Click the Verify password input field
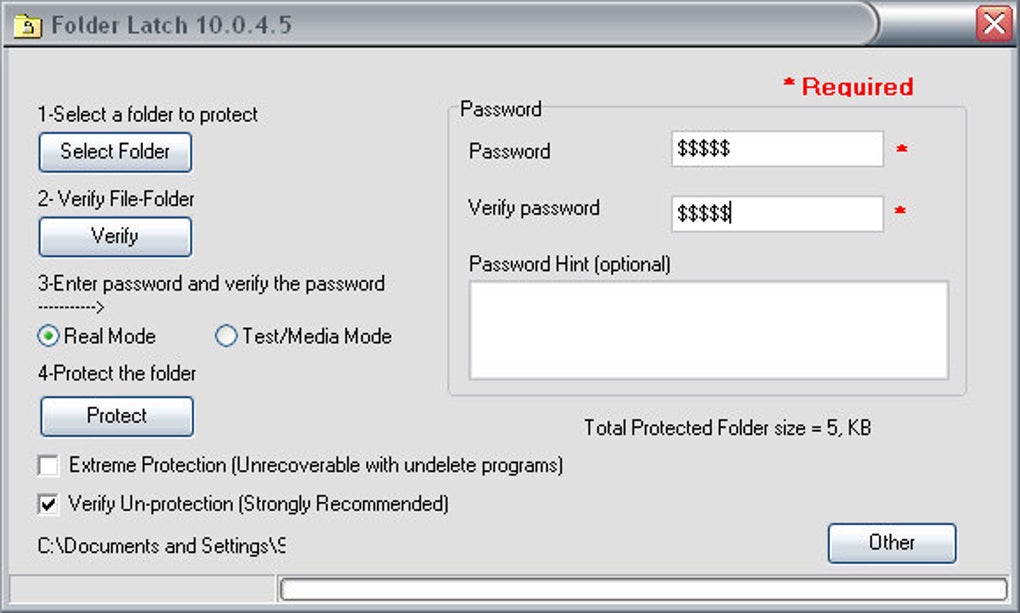The height and width of the screenshot is (613, 1020). click(x=777, y=213)
